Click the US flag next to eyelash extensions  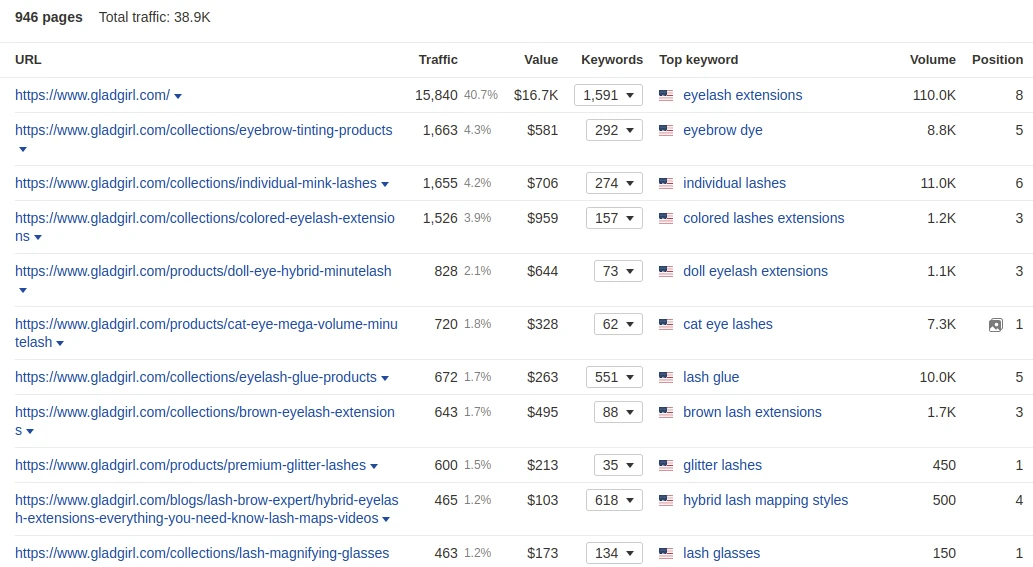pyautogui.click(x=666, y=95)
